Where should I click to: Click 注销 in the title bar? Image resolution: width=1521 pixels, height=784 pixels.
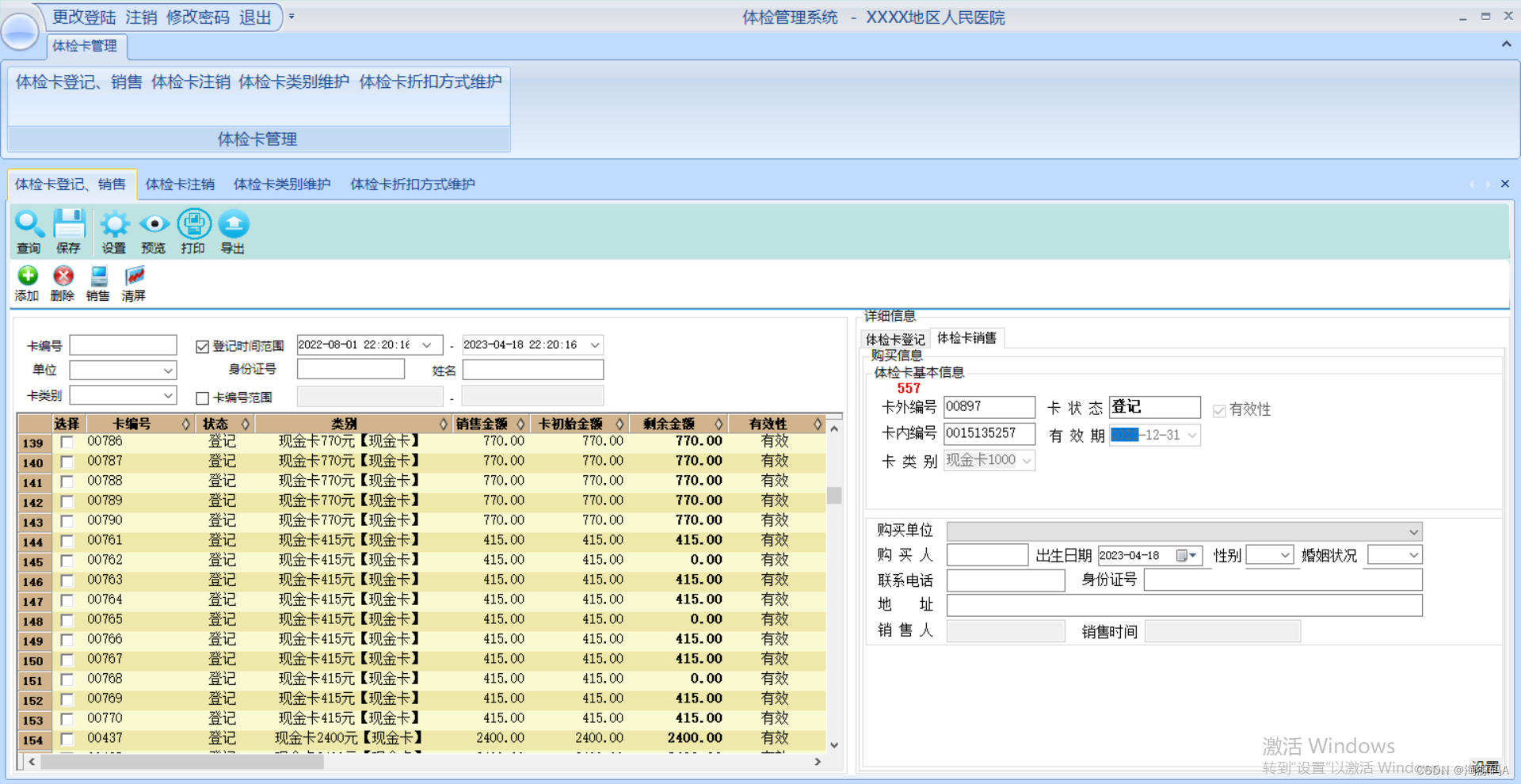pos(141,17)
